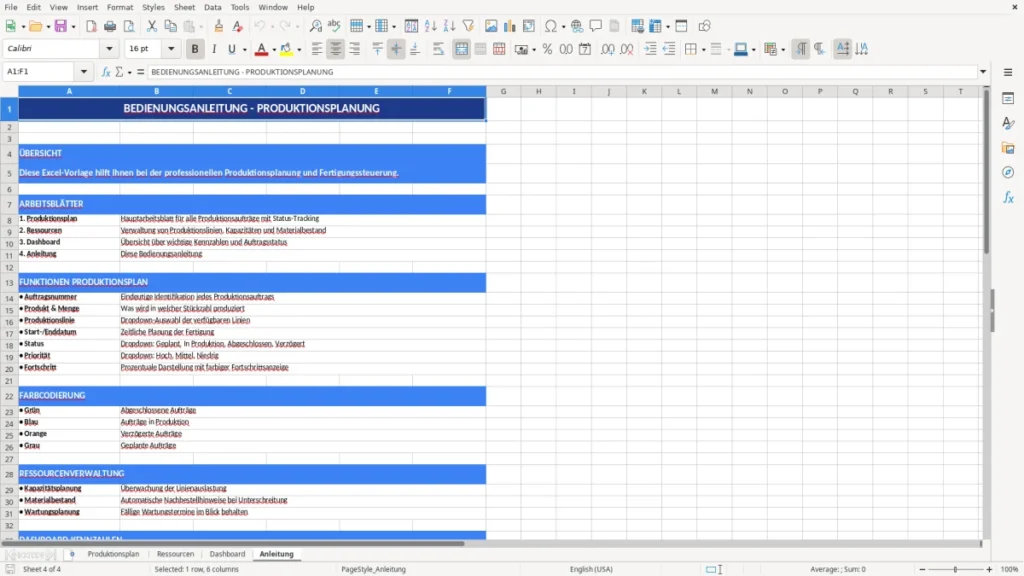Image resolution: width=1024 pixels, height=576 pixels.
Task: Cut selection with the scissors icon
Action: click(x=152, y=26)
